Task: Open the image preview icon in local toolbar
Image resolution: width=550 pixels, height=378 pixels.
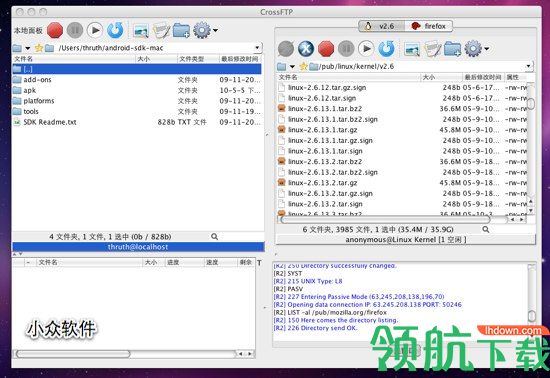Action: 141,31
